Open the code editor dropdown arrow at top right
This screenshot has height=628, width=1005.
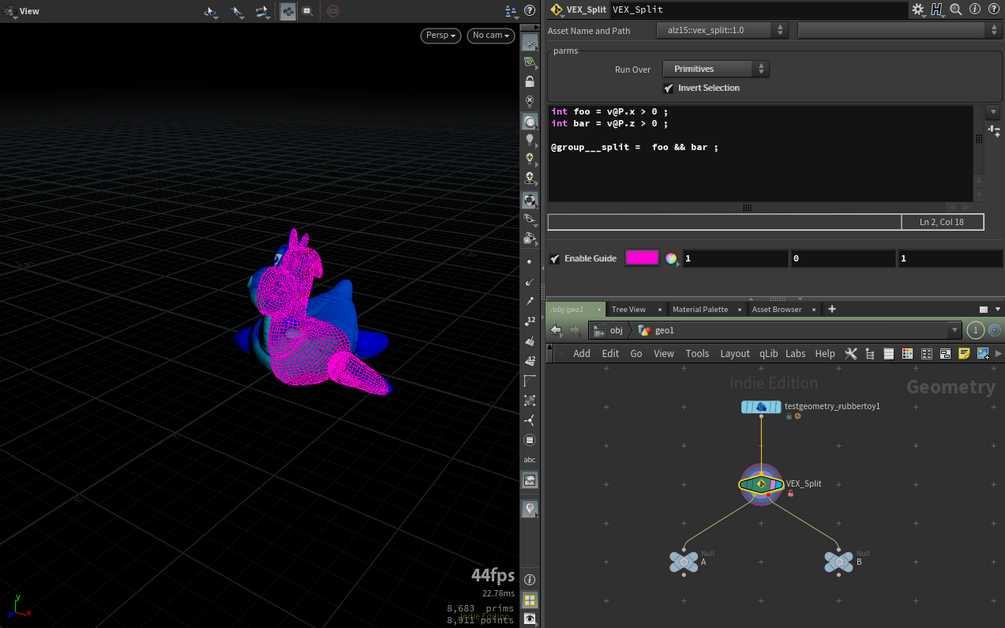pos(993,112)
